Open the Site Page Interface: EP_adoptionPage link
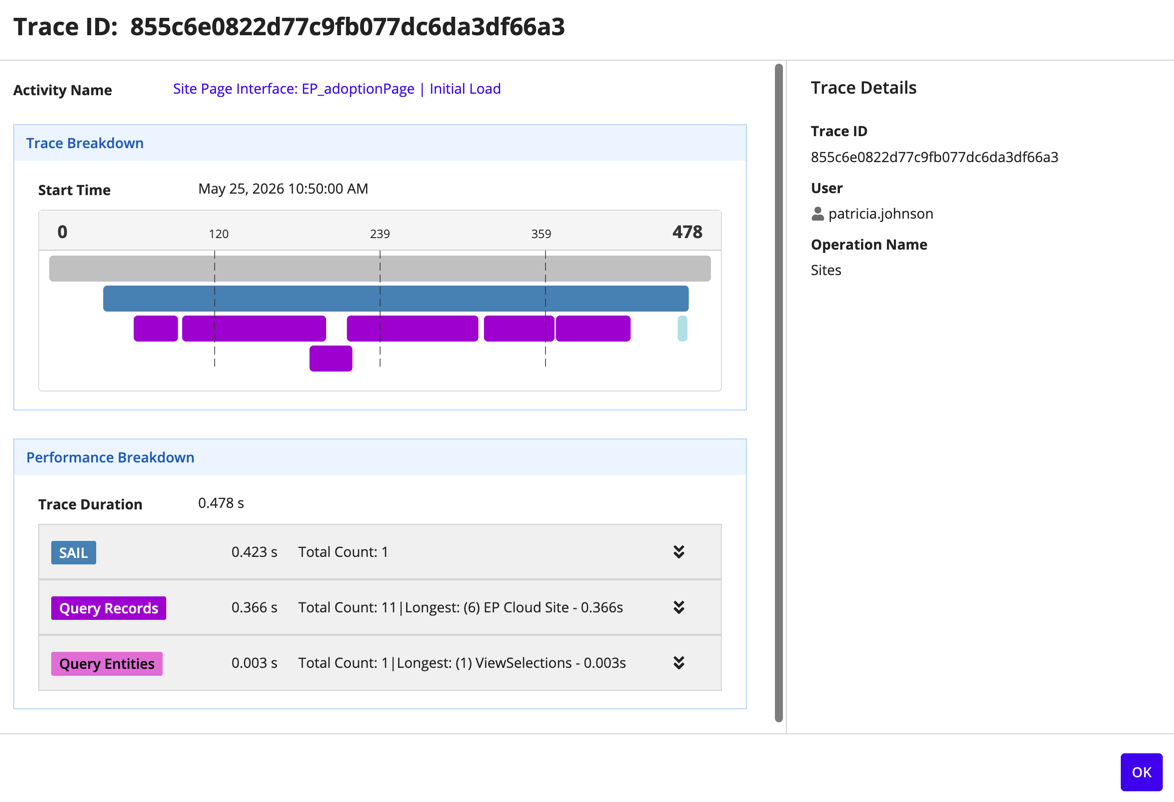The height and width of the screenshot is (802, 1174). click(x=336, y=89)
